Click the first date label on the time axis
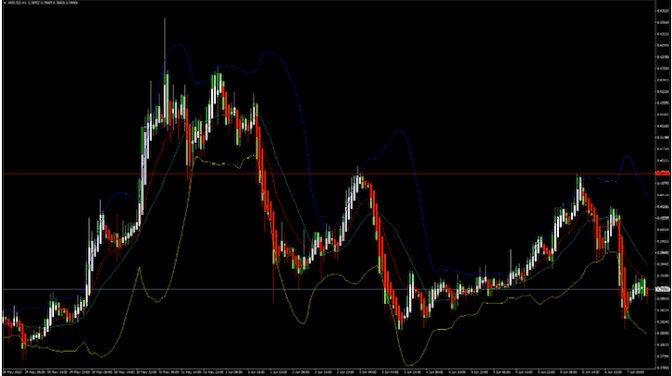Viewport: 672px width, 376px height. click(x=13, y=372)
